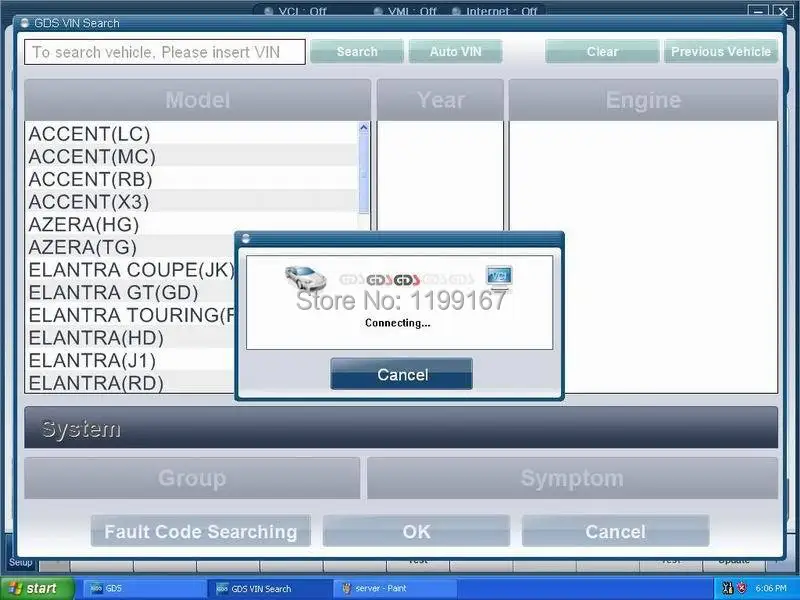Click the Setup button behind the dialog
Image resolution: width=800 pixels, height=600 pixels.
20,562
